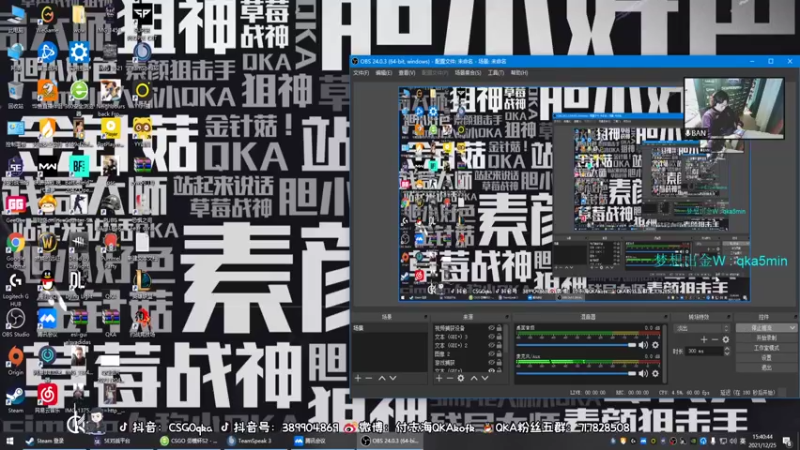Click the 停止推流 button
Image resolution: width=800 pixels, height=450 pixels.
762,328
